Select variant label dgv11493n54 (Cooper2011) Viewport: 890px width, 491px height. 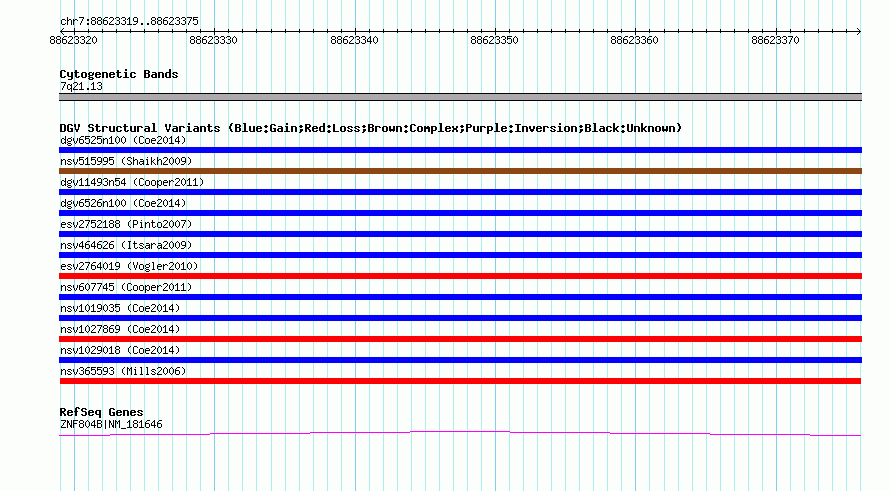(x=132, y=182)
